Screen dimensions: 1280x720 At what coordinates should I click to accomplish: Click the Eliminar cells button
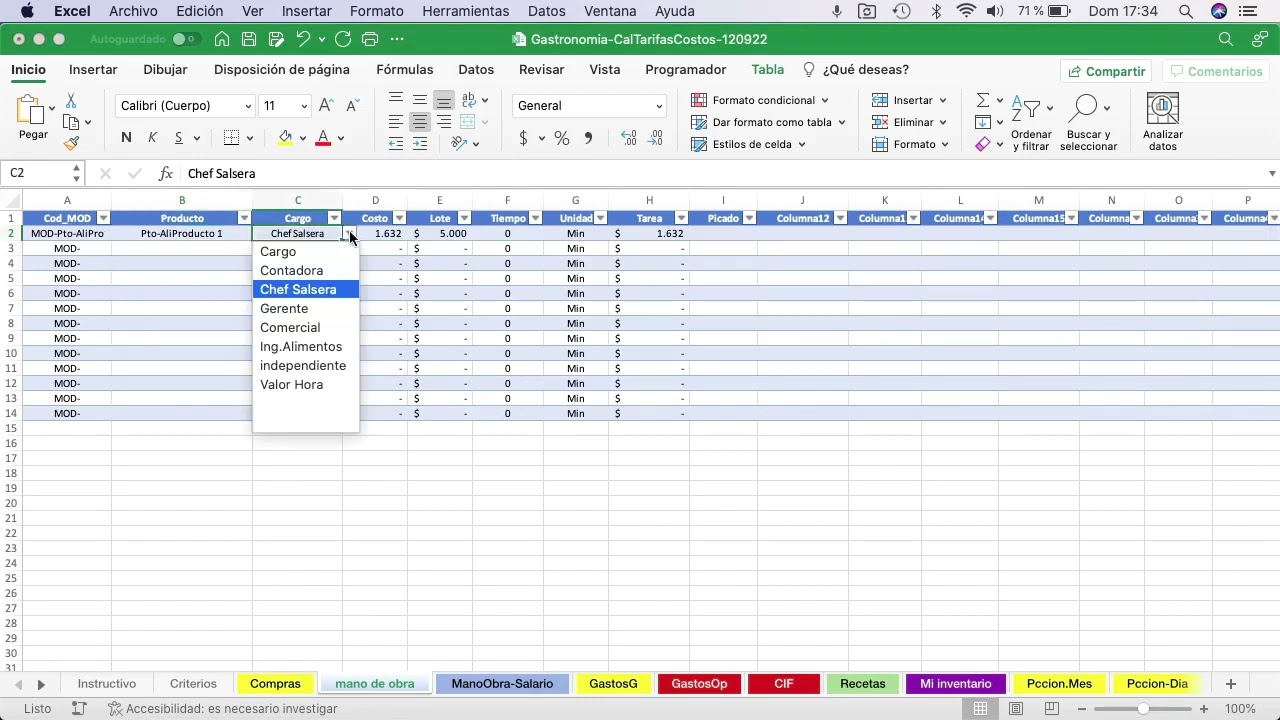coord(909,122)
